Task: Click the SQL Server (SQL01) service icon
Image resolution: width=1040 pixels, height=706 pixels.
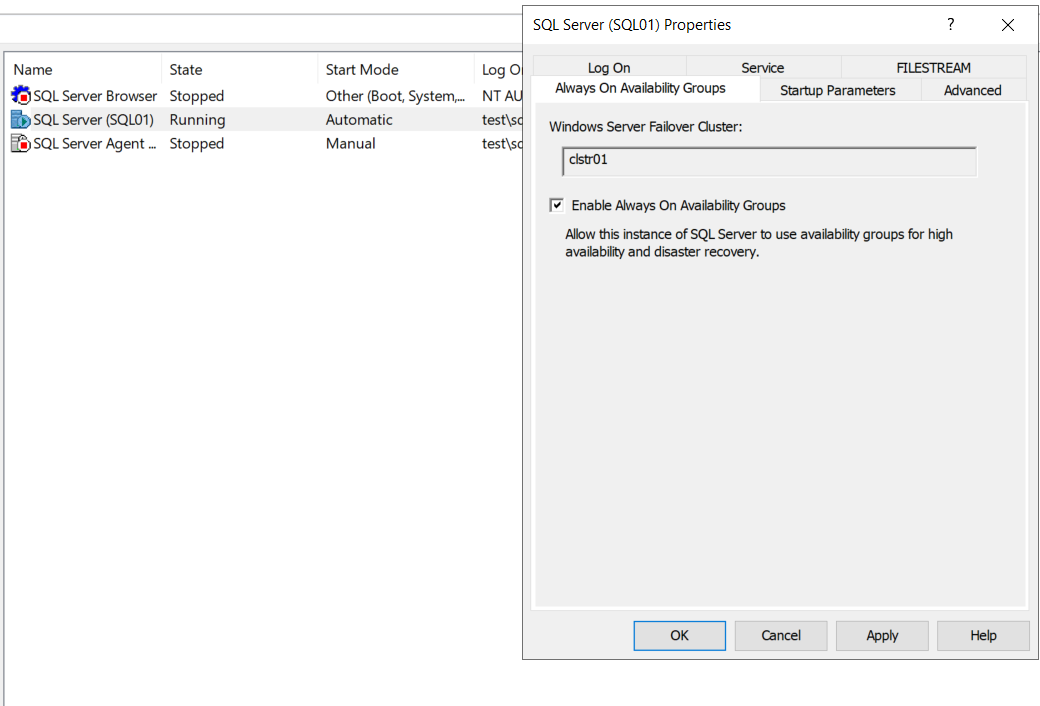Action: click(21, 119)
